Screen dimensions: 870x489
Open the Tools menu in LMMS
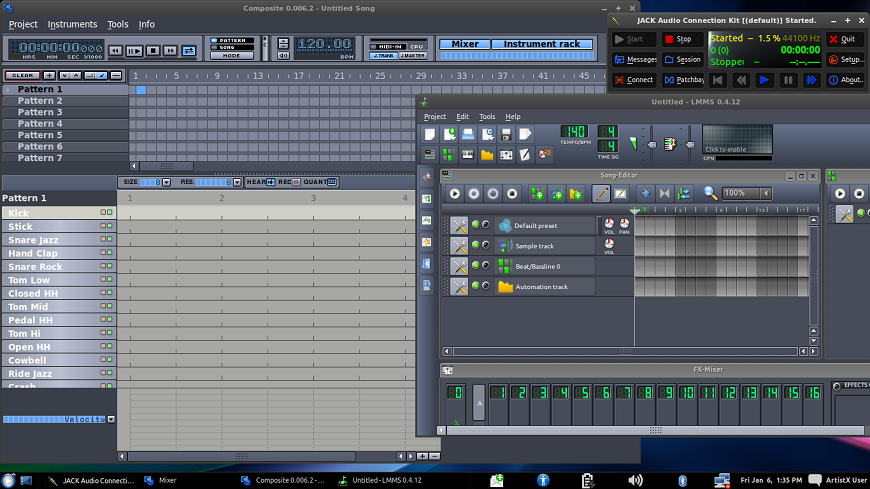(487, 117)
